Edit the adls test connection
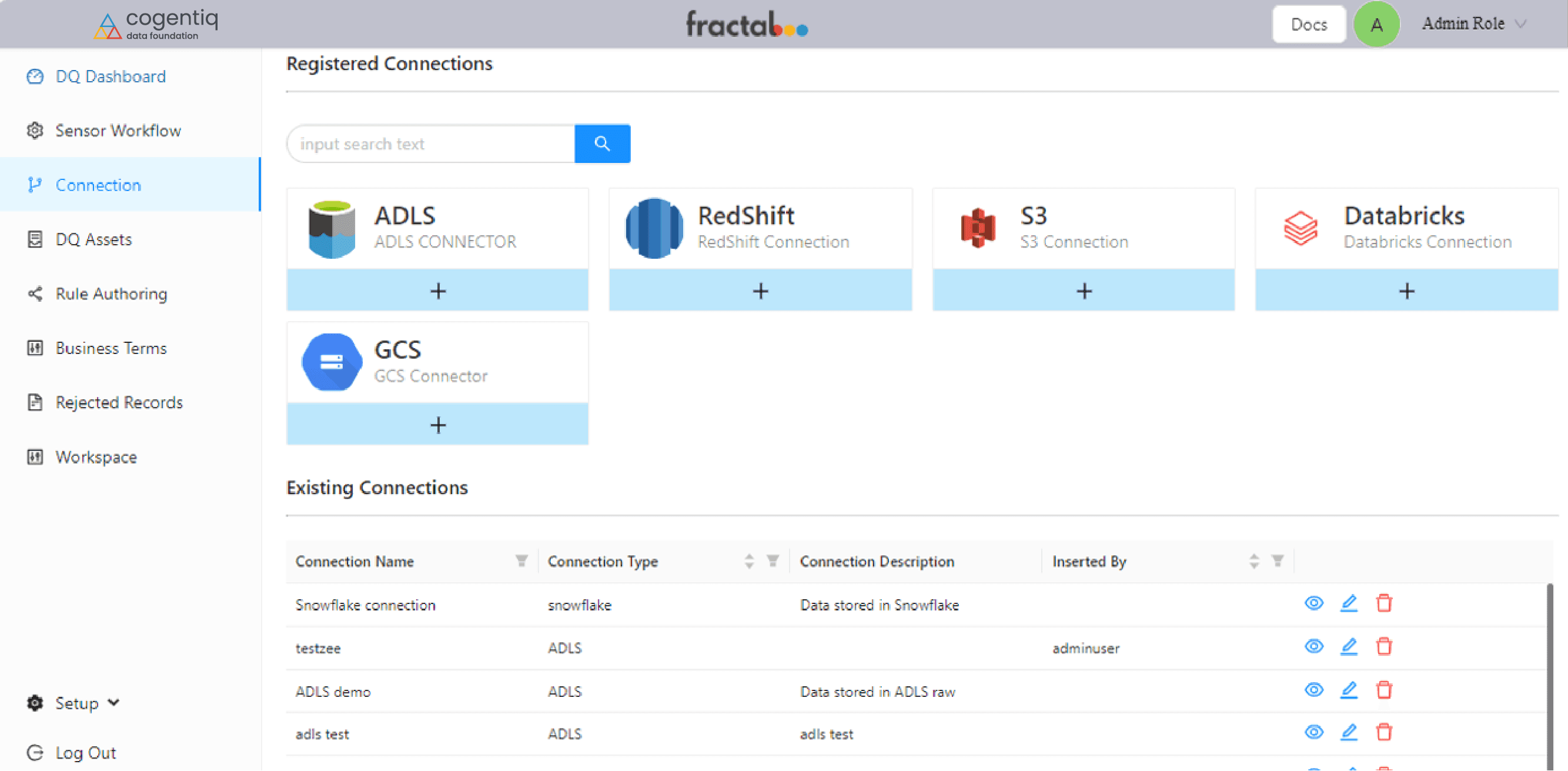Image resolution: width=1568 pixels, height=771 pixels. [x=1349, y=733]
